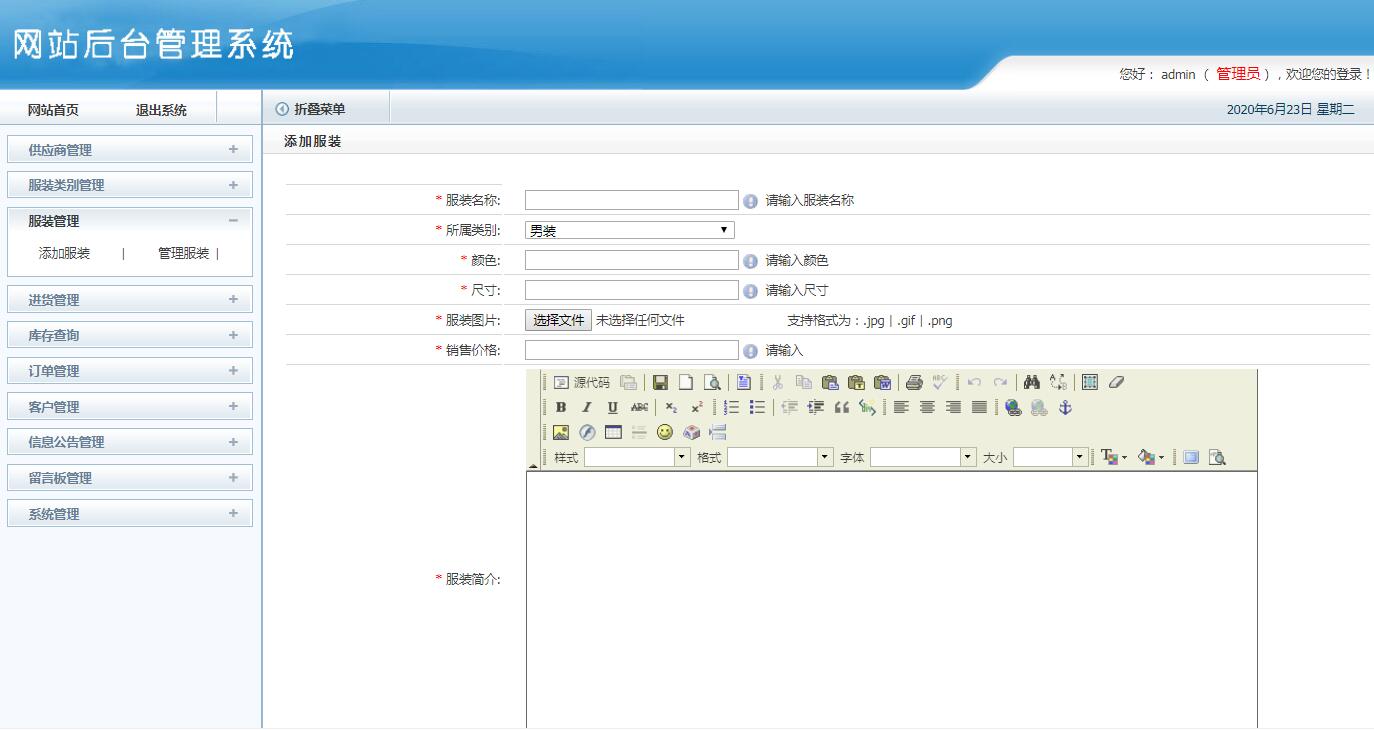Click the Print icon in the editor

tap(913, 382)
